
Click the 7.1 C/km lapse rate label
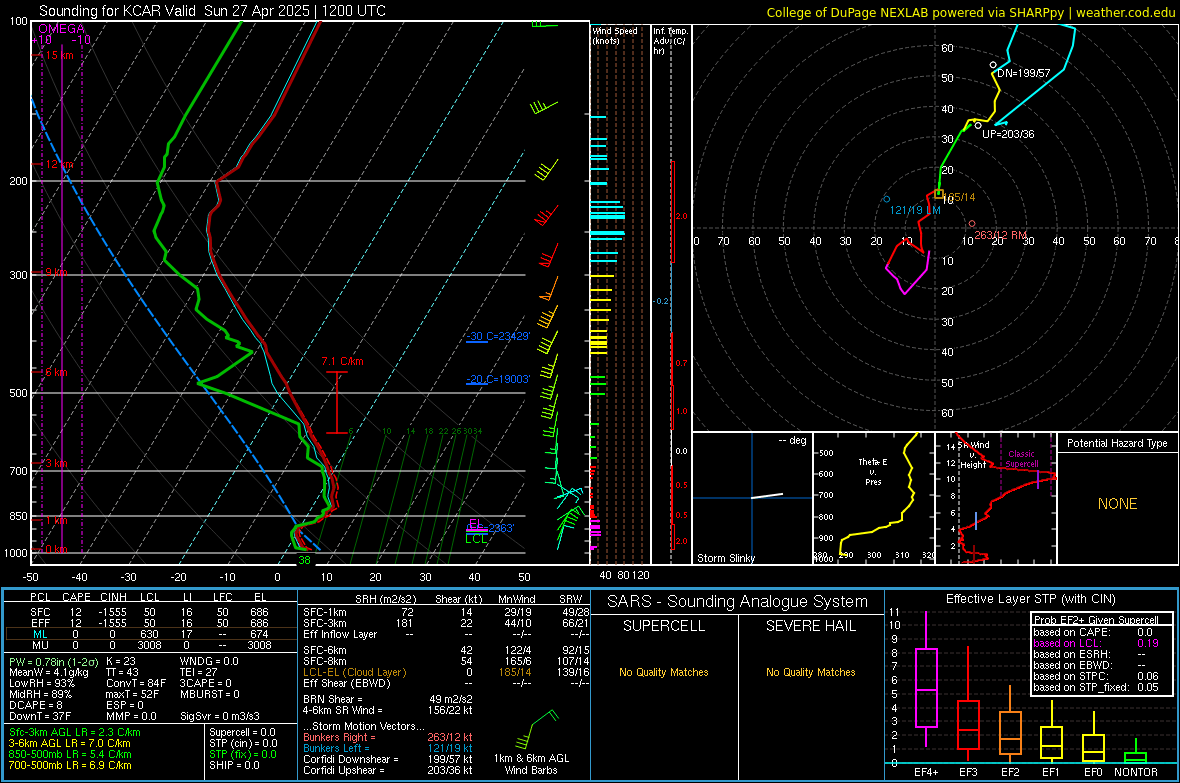coord(342,361)
